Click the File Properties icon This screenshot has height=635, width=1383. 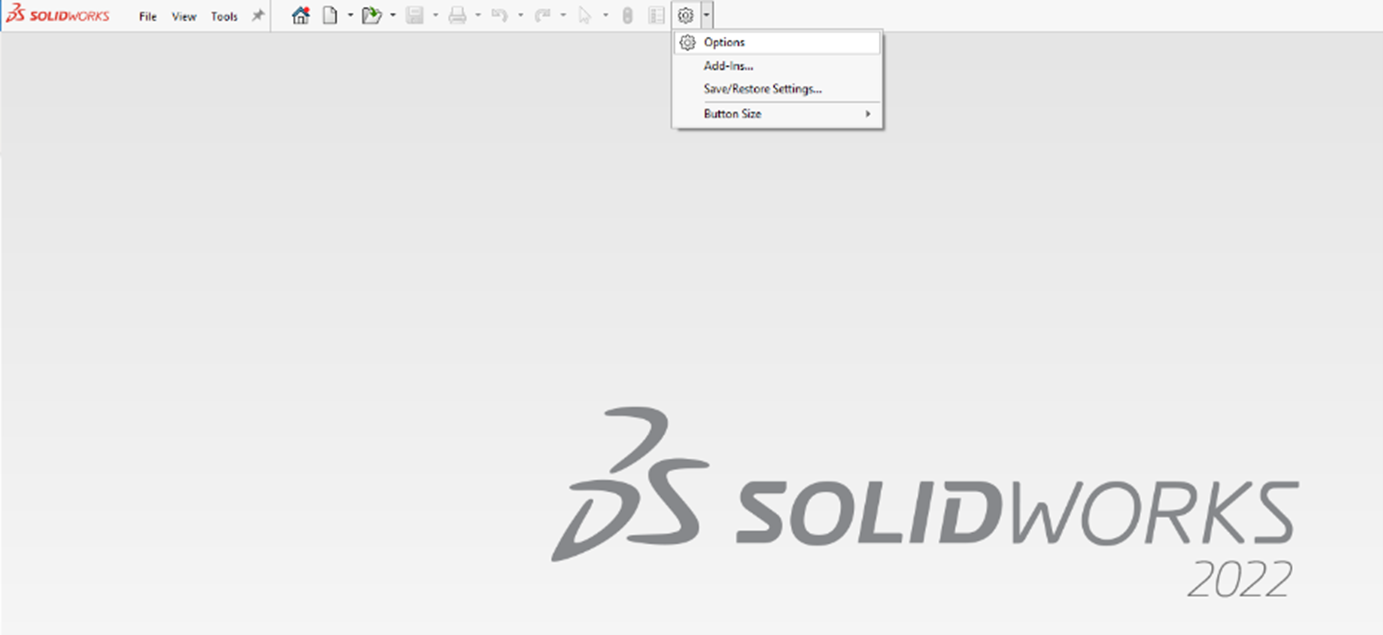click(x=656, y=16)
